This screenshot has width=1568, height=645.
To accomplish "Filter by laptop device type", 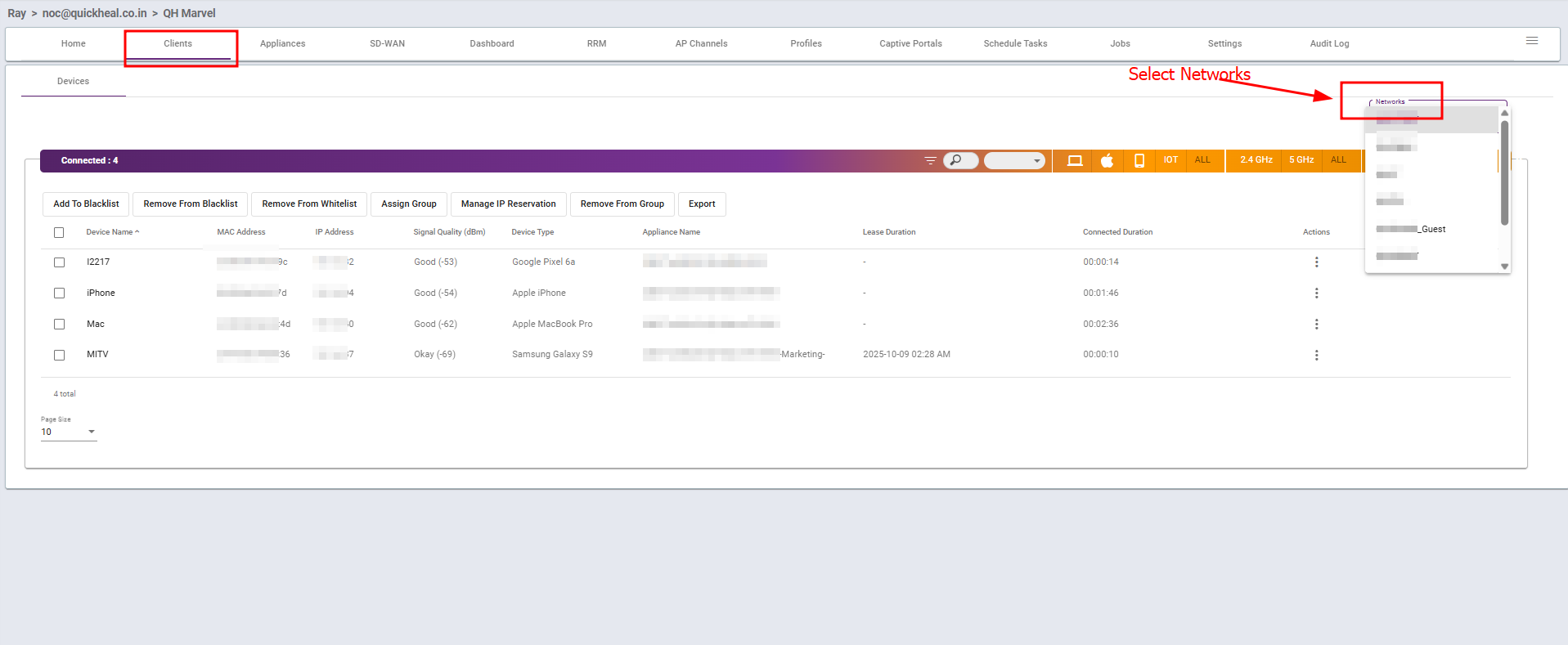I will pyautogui.click(x=1075, y=160).
